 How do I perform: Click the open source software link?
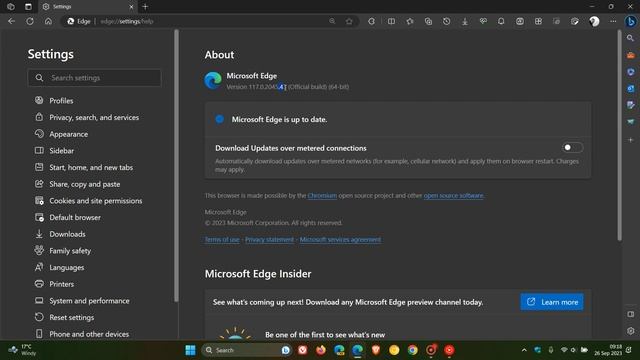point(453,196)
